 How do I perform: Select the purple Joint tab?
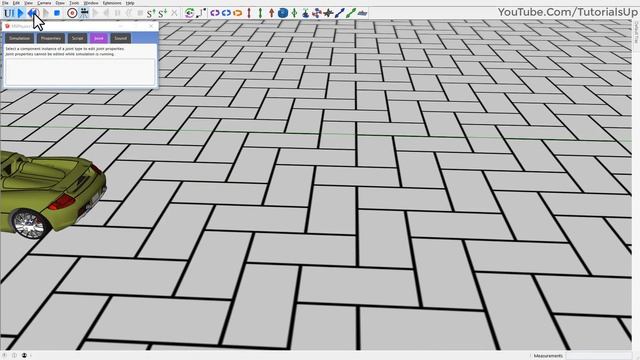(x=99, y=38)
